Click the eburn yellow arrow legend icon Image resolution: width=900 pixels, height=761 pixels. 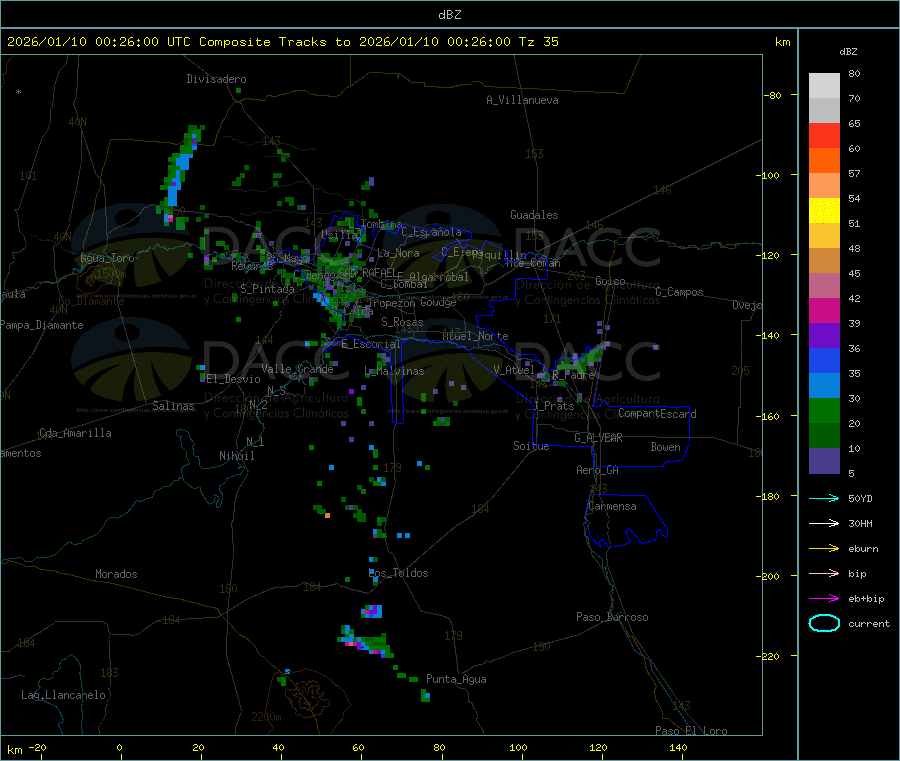824,549
